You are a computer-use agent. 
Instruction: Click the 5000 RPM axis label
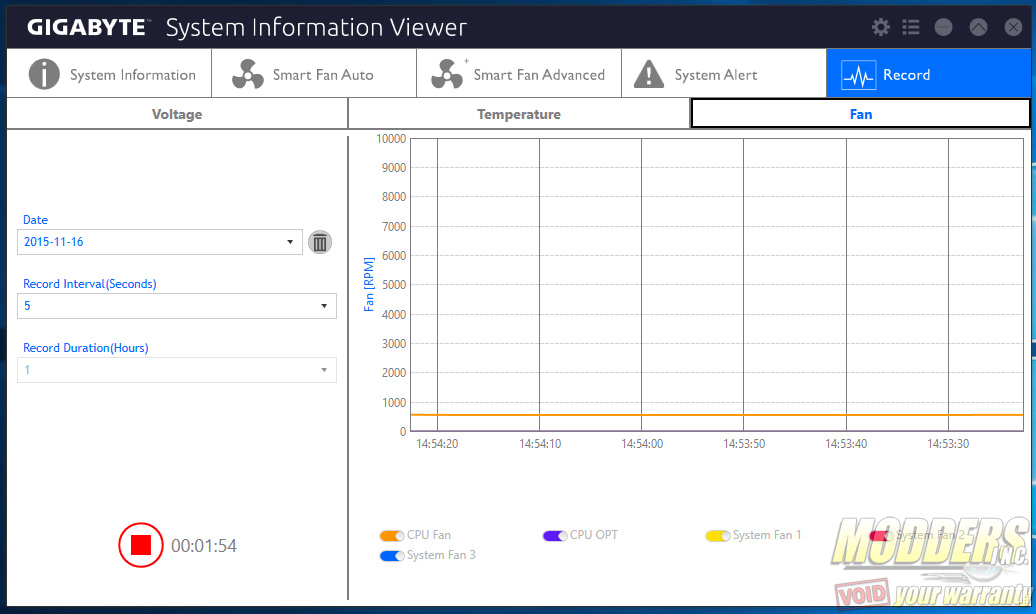(394, 285)
